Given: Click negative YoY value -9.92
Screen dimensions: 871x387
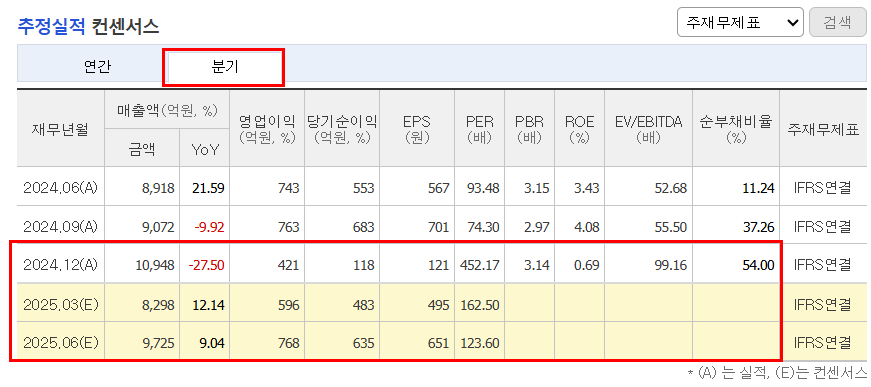Looking at the screenshot, I should pos(209,227).
